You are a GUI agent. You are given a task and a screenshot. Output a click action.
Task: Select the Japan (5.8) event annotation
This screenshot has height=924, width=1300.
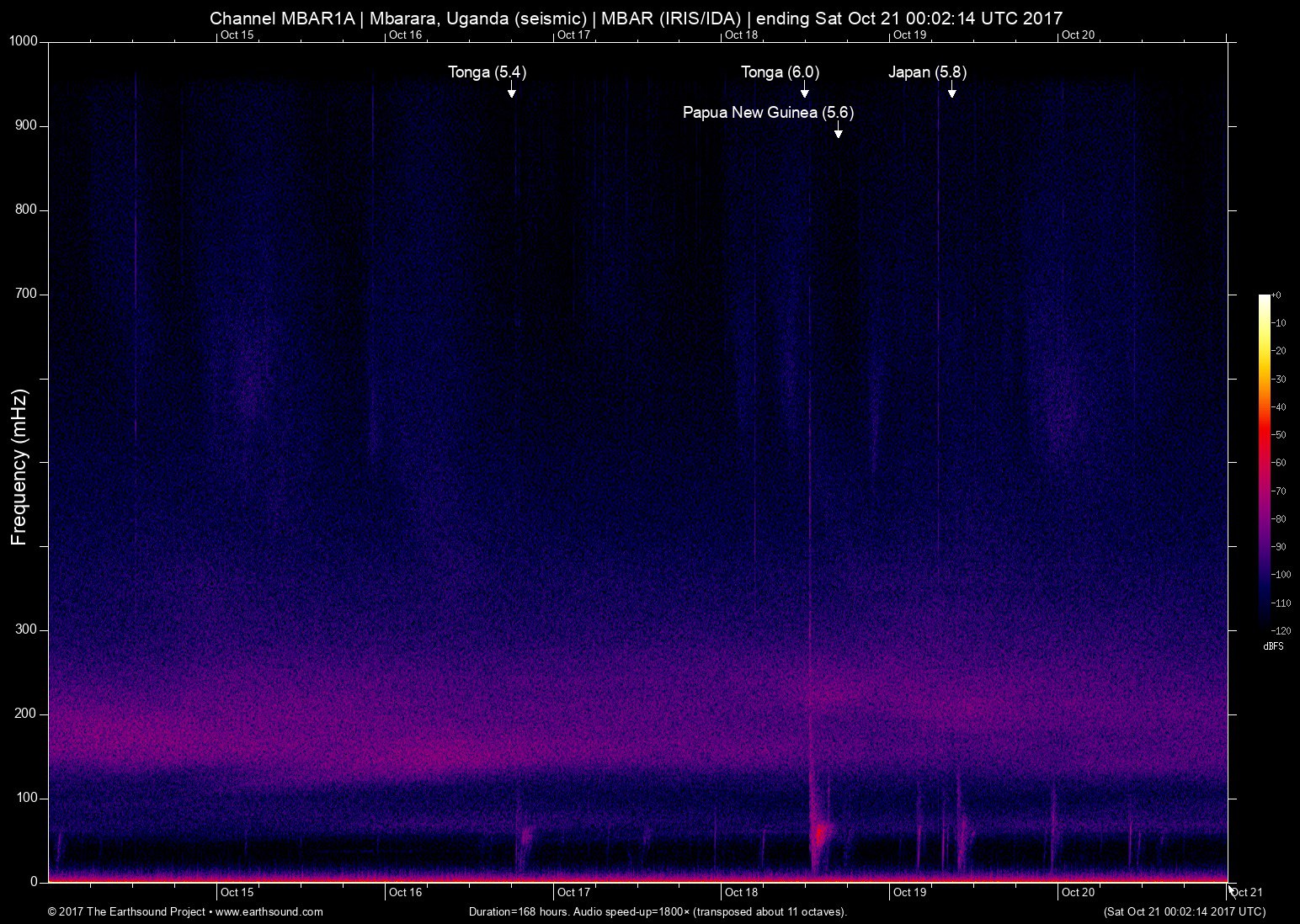[927, 72]
